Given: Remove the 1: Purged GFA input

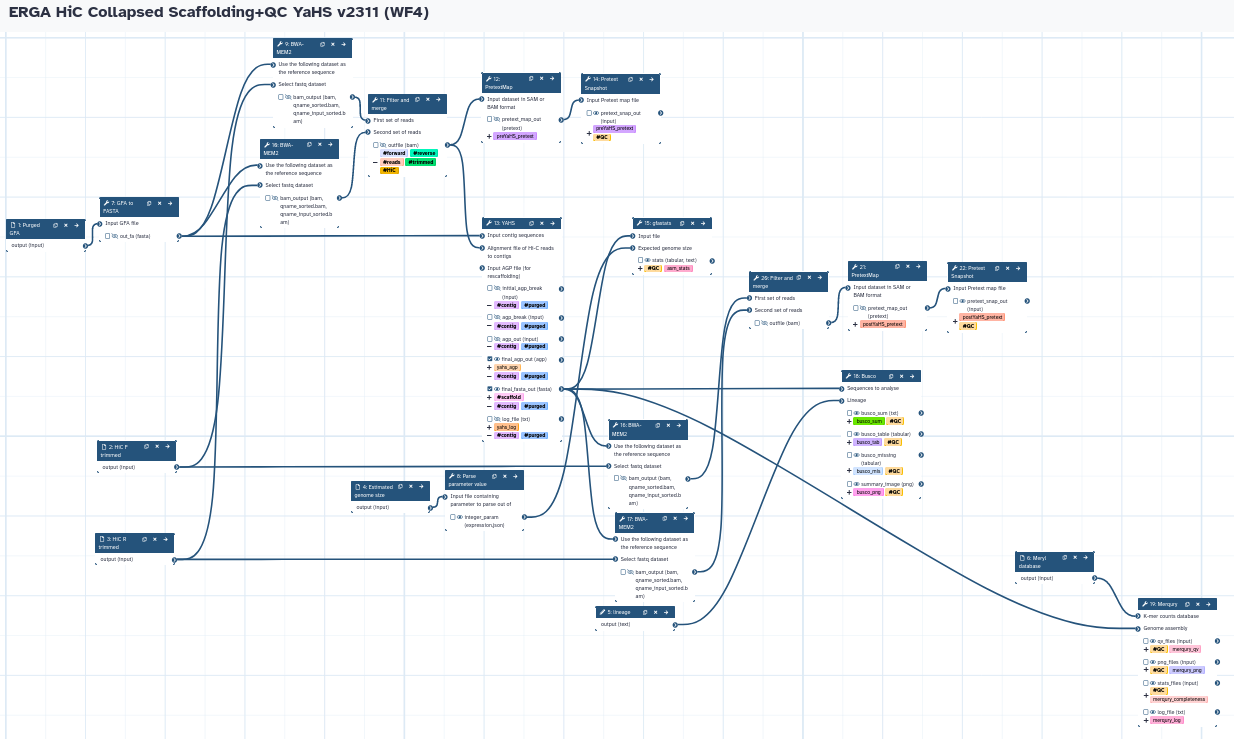Looking at the screenshot, I should tap(66, 225).
